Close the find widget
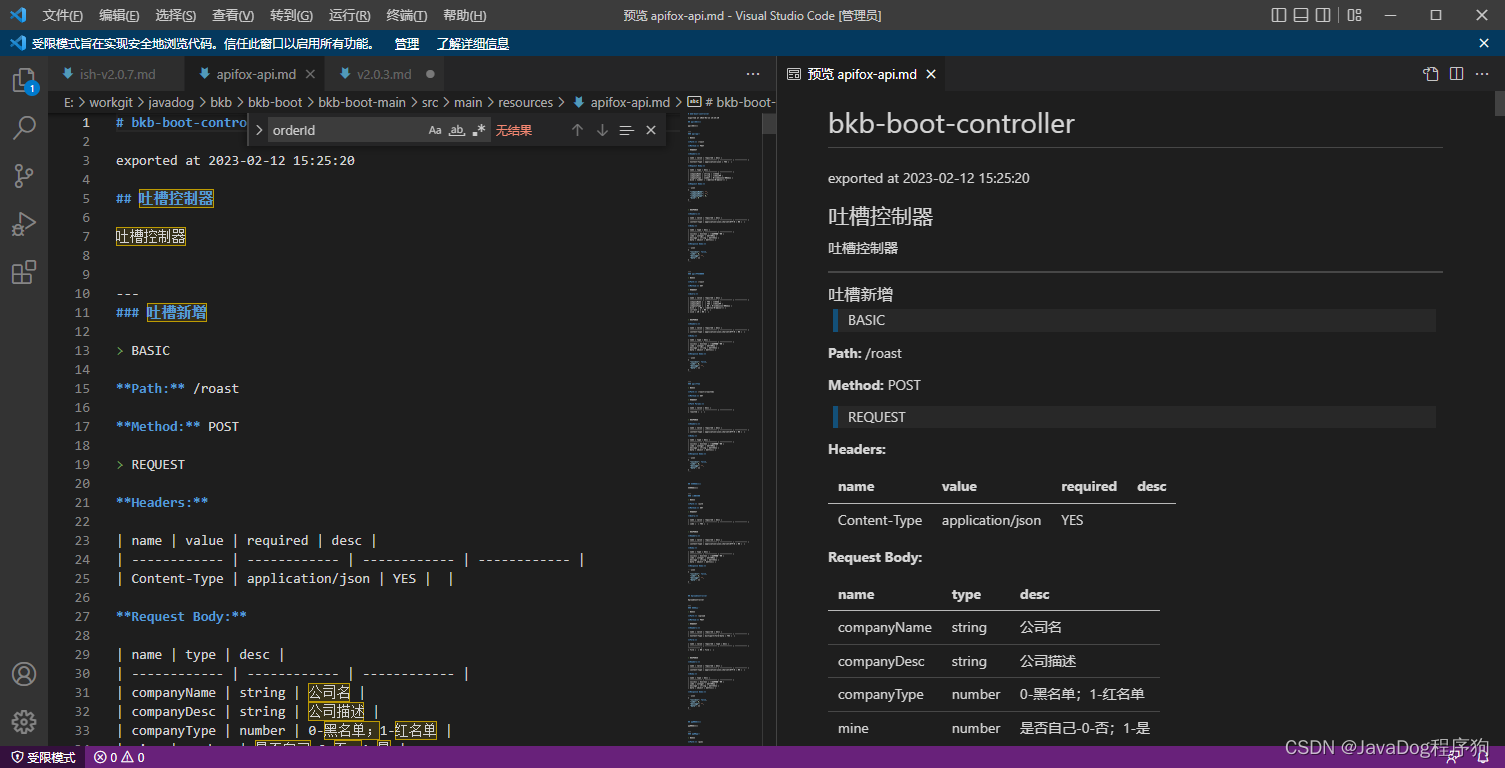The width and height of the screenshot is (1505, 768). tap(651, 130)
